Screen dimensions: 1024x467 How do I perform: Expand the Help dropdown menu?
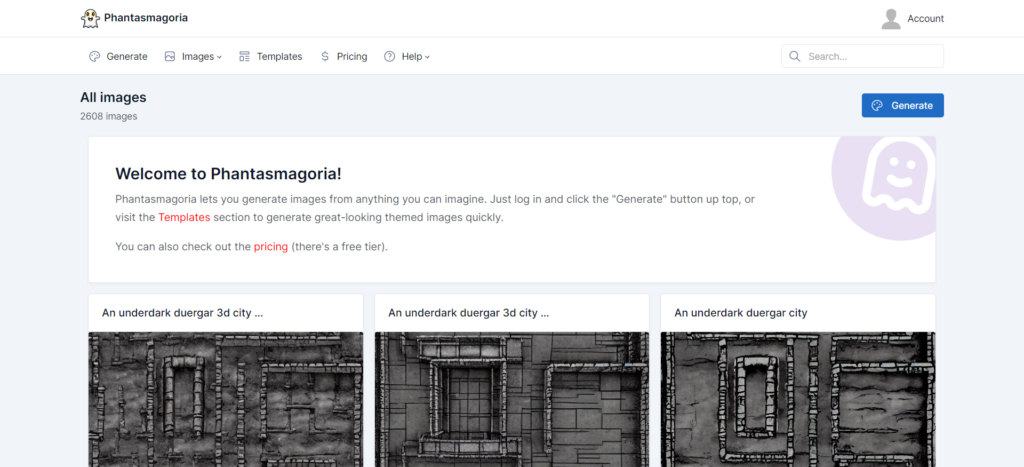point(415,57)
